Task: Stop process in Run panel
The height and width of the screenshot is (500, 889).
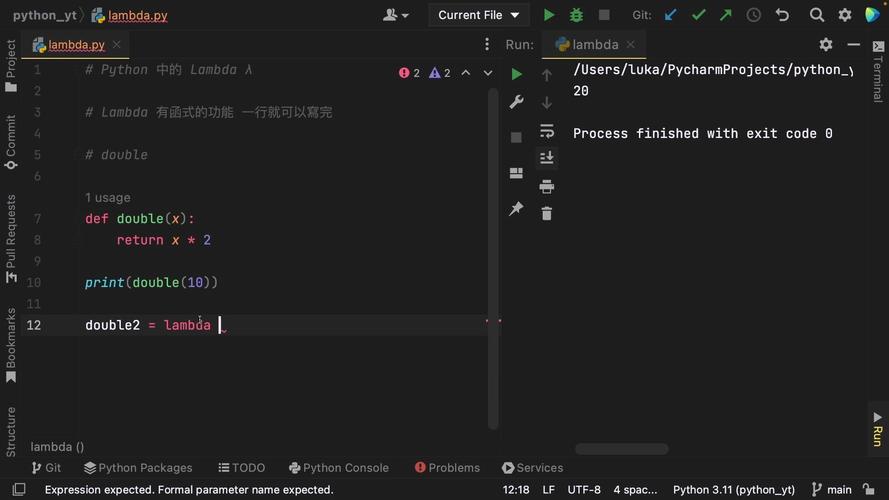Action: coord(516,137)
